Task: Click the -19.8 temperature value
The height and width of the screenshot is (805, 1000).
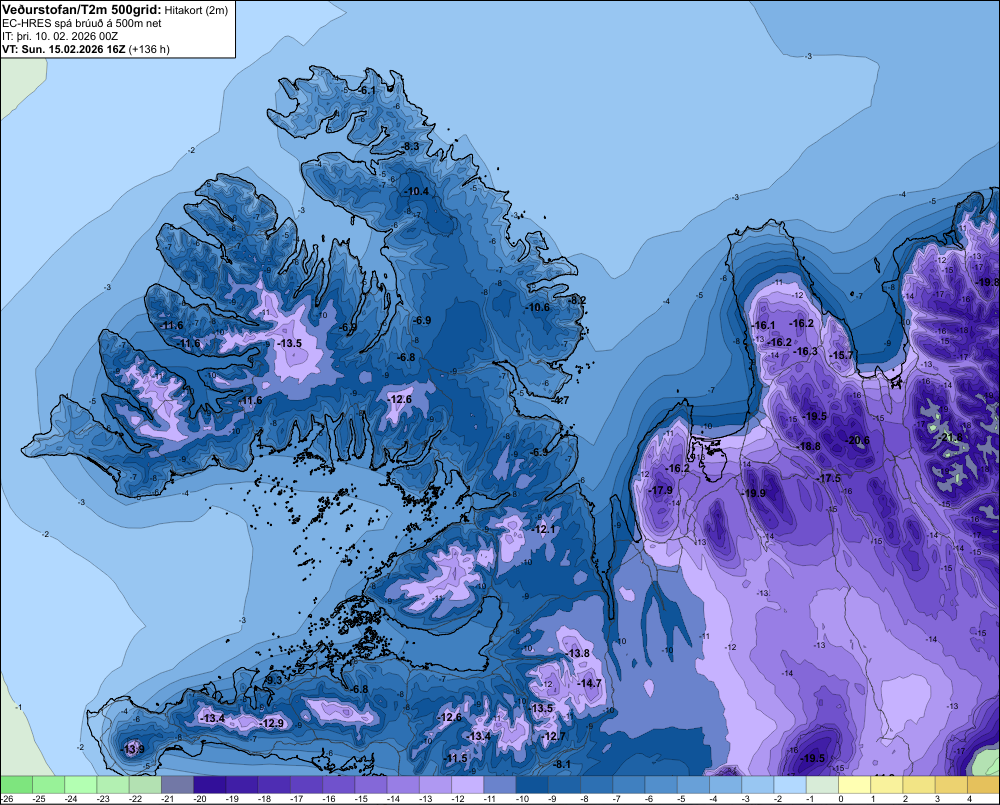Action: 987,283
